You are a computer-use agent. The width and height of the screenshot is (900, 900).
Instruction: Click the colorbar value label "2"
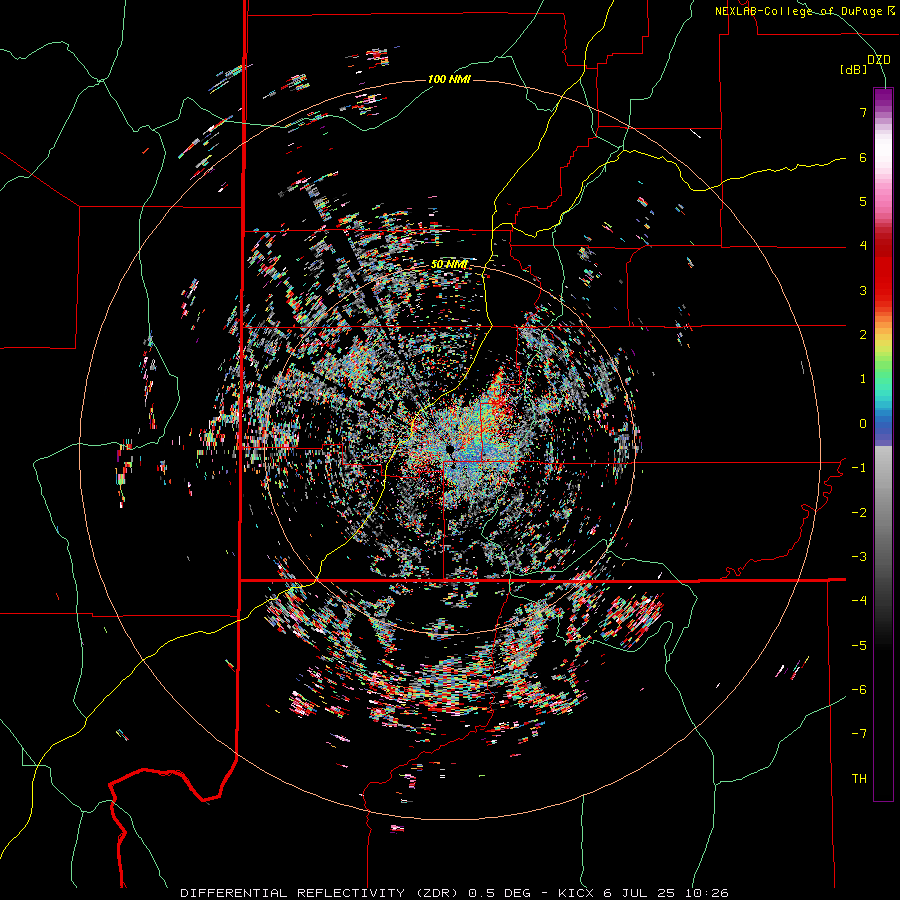[x=863, y=335]
